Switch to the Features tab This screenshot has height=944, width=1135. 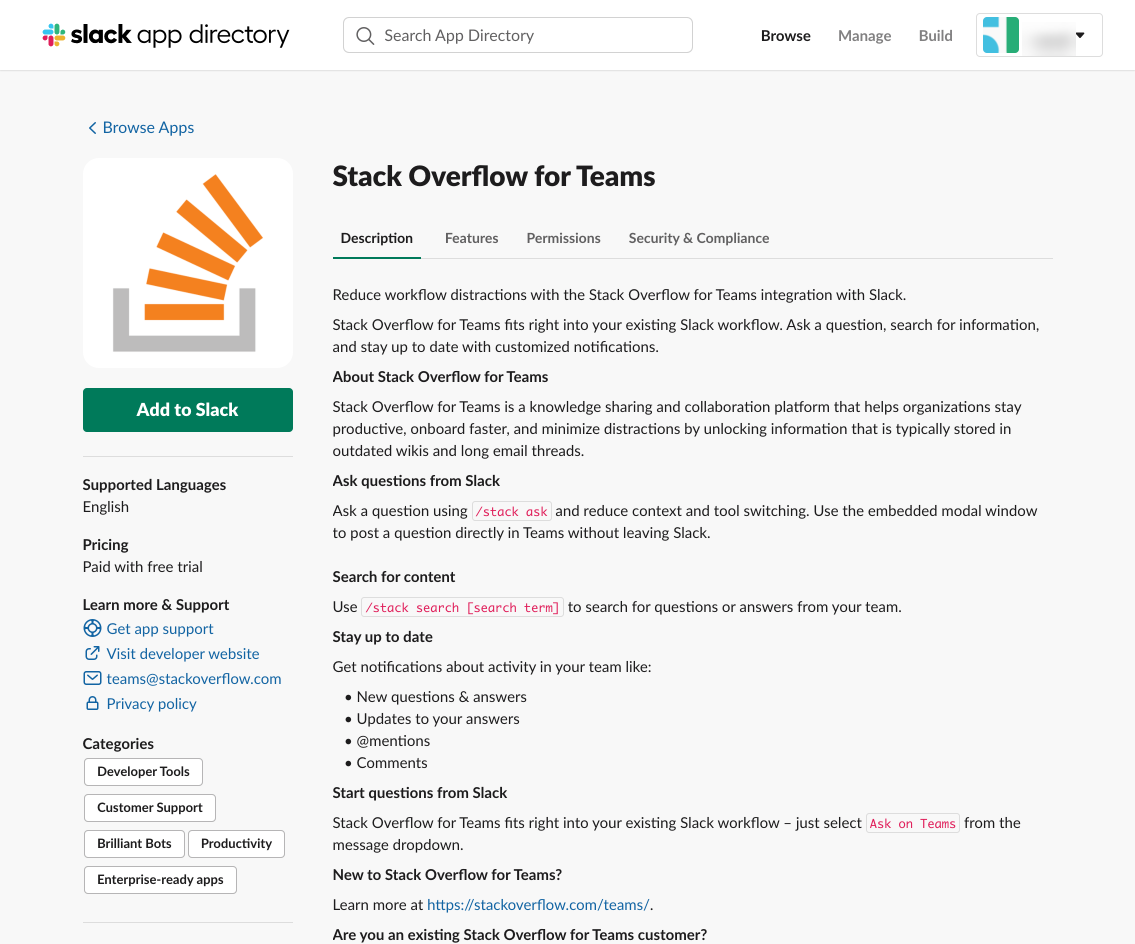point(471,238)
